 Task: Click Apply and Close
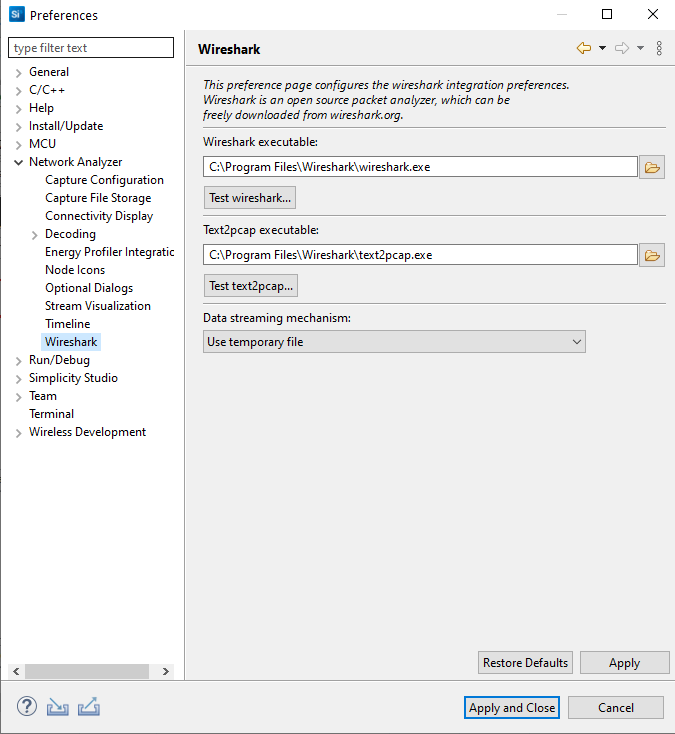[512, 707]
